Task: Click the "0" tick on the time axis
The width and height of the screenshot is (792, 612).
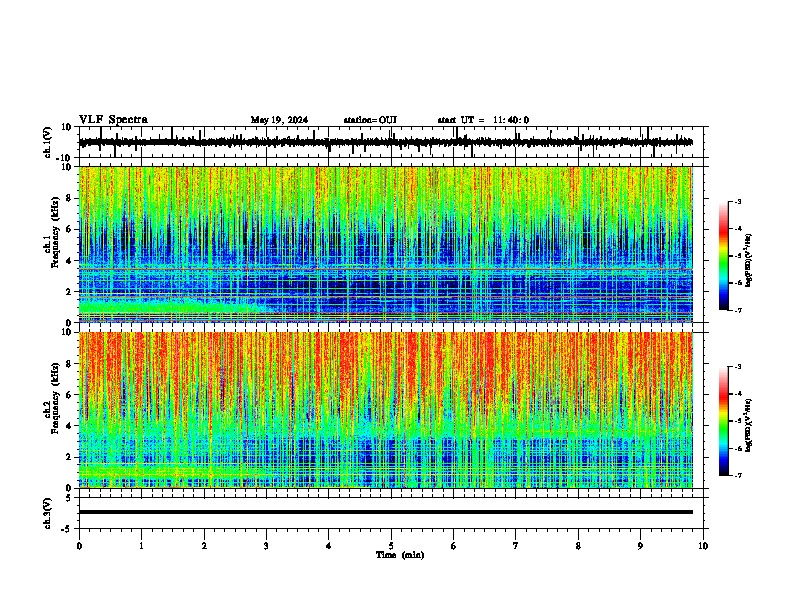Action: (x=79, y=546)
